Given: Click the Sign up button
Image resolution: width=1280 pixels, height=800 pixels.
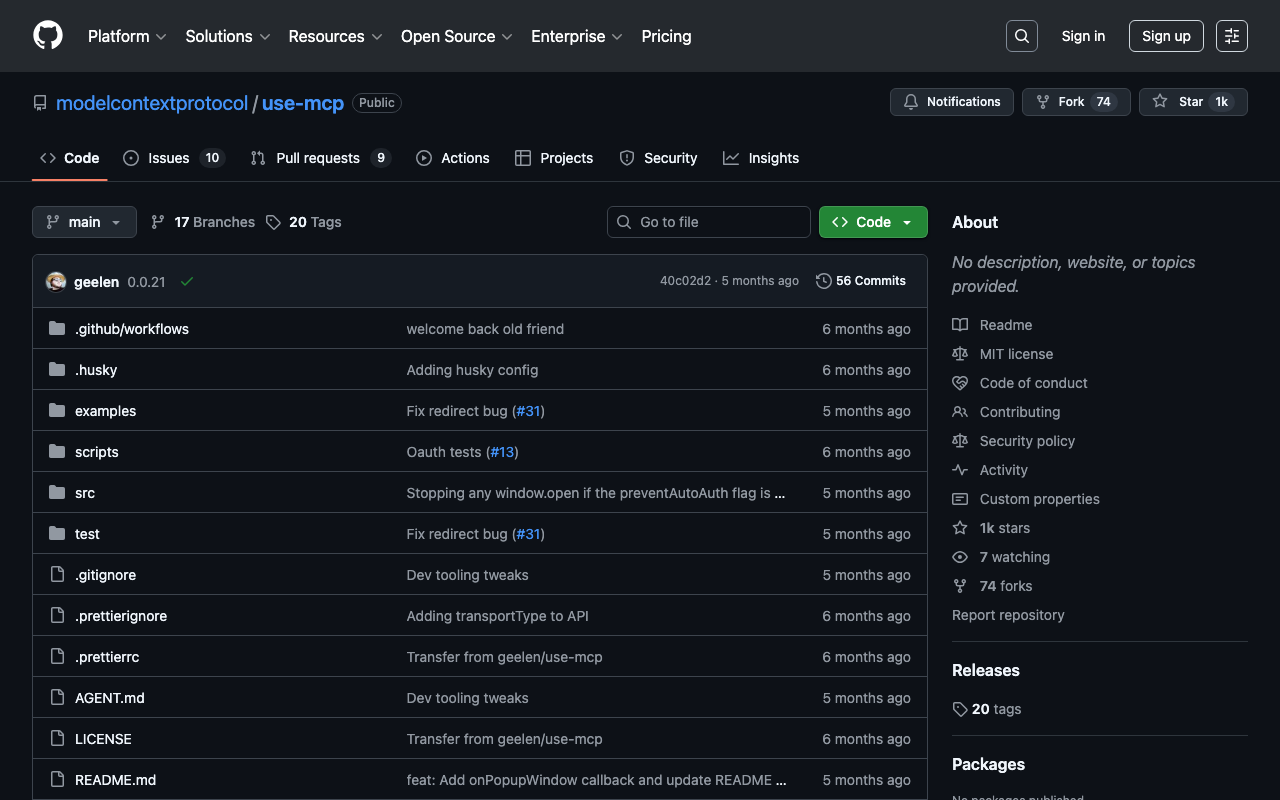Looking at the screenshot, I should (1166, 36).
